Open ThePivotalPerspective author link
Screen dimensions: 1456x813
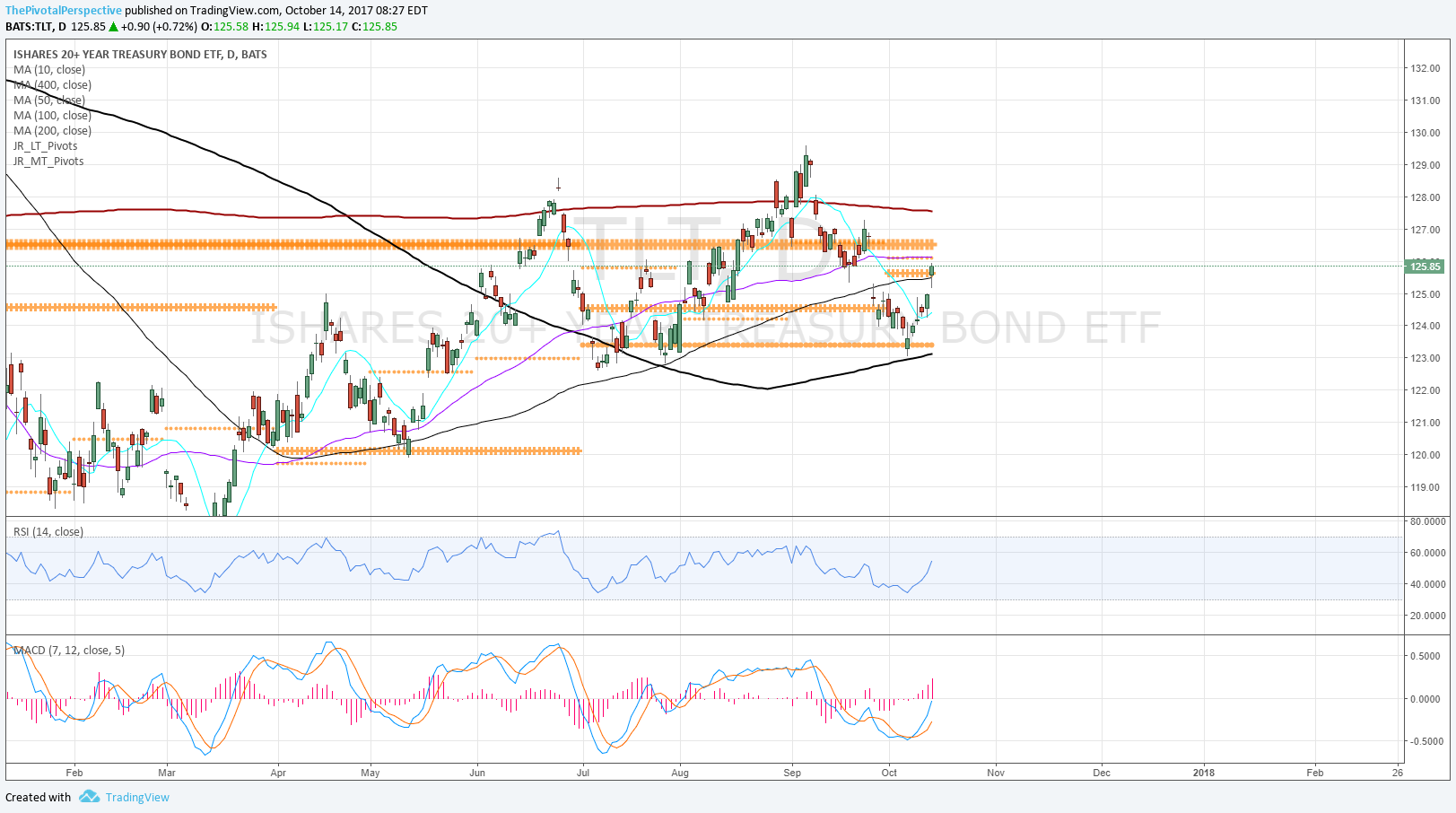(64, 11)
